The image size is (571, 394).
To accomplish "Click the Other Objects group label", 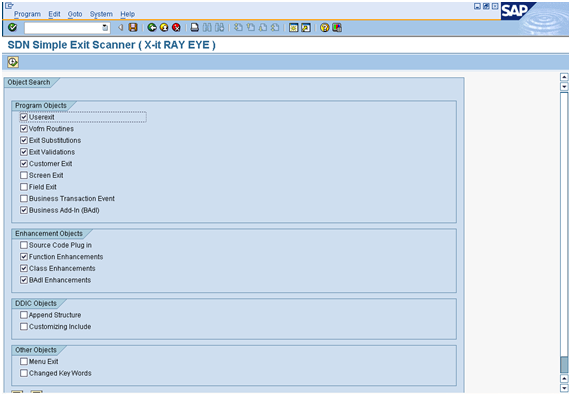I will pos(36,350).
